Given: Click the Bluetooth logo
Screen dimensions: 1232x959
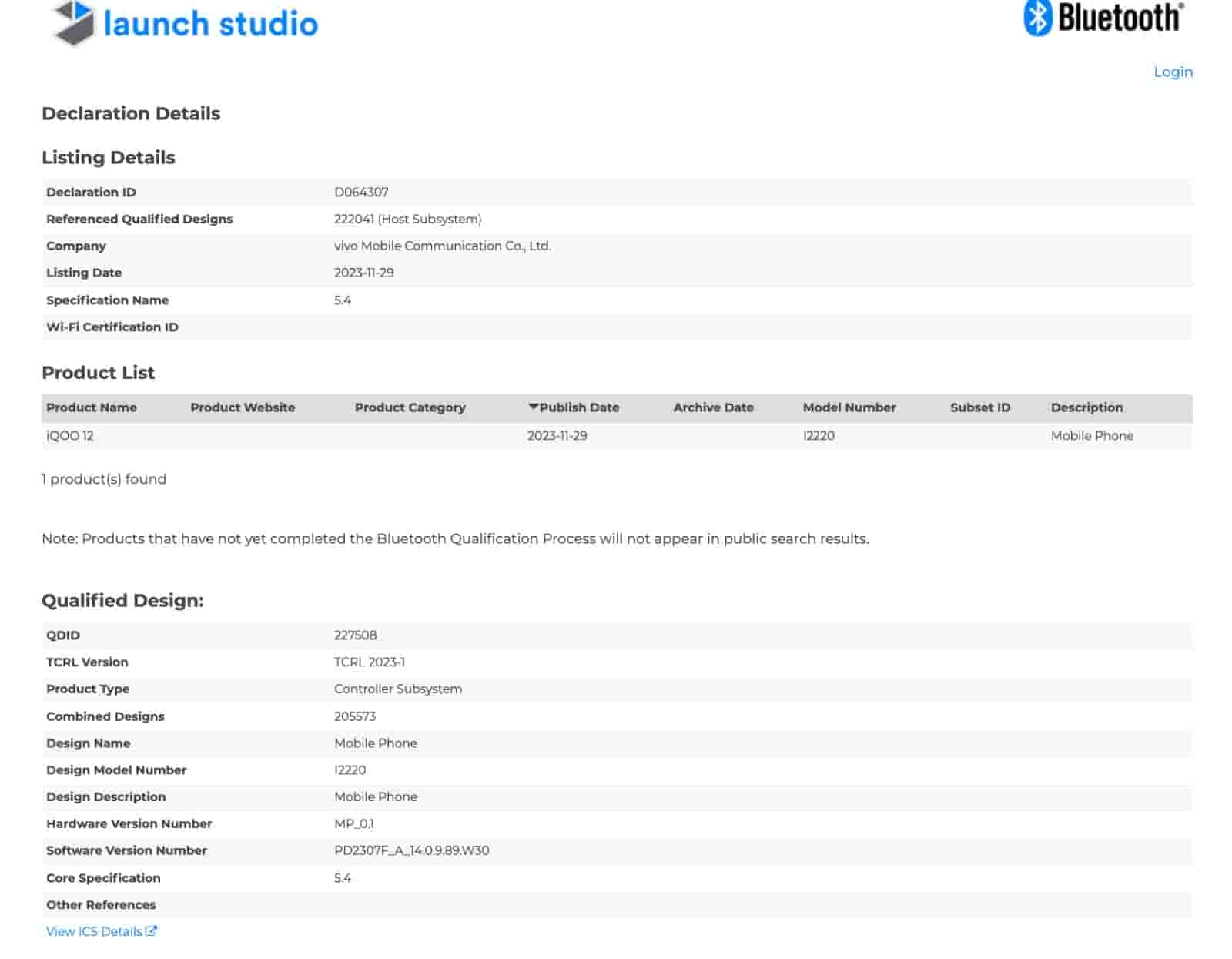Looking at the screenshot, I should pyautogui.click(x=1103, y=18).
